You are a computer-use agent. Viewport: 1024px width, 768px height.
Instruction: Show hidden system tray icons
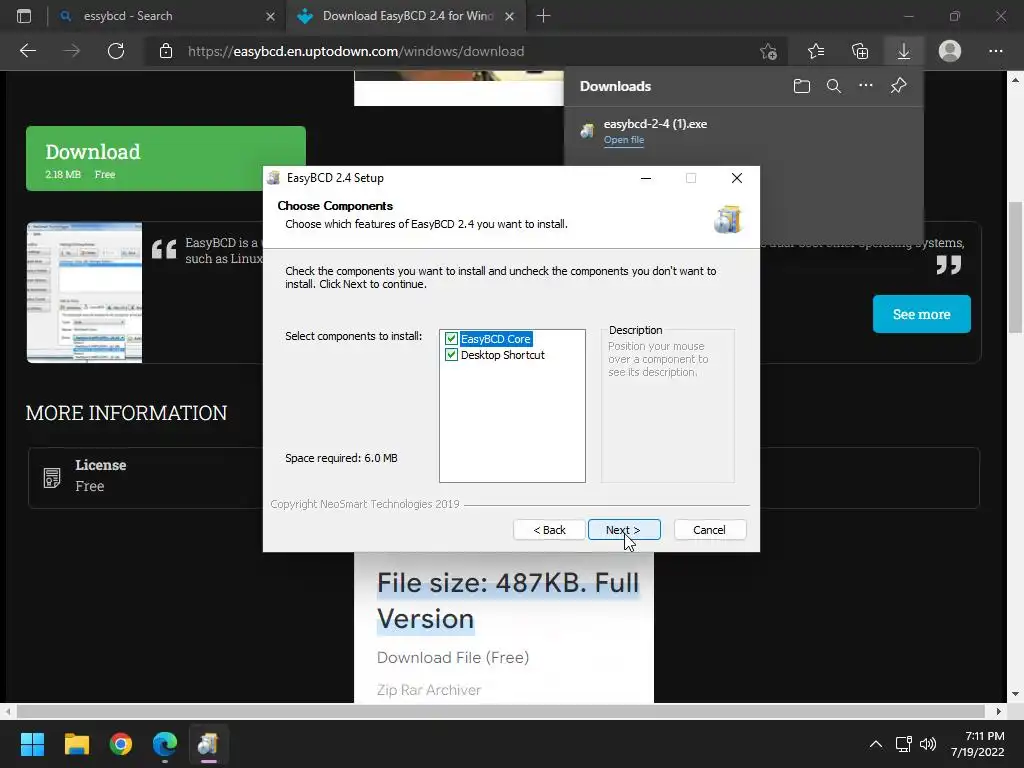click(876, 744)
